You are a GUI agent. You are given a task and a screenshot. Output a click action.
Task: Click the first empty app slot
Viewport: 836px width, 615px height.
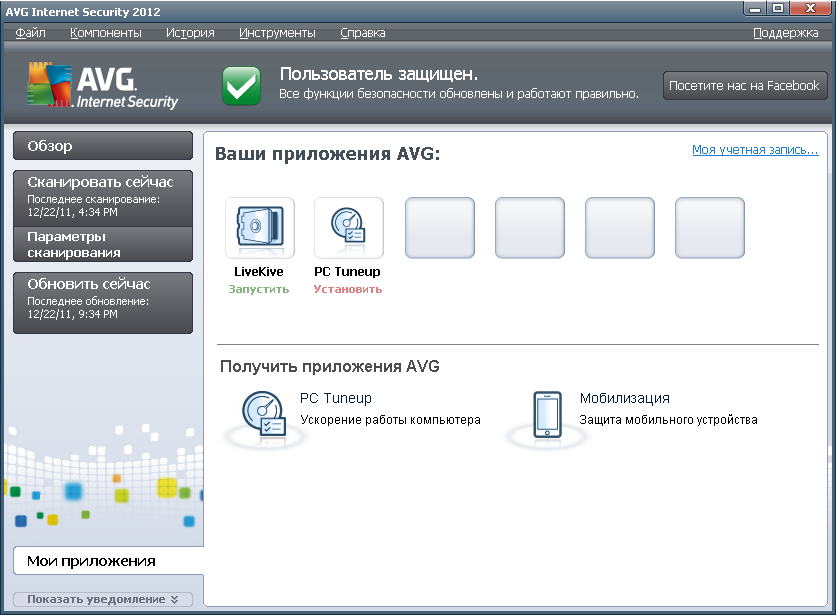(x=440, y=228)
